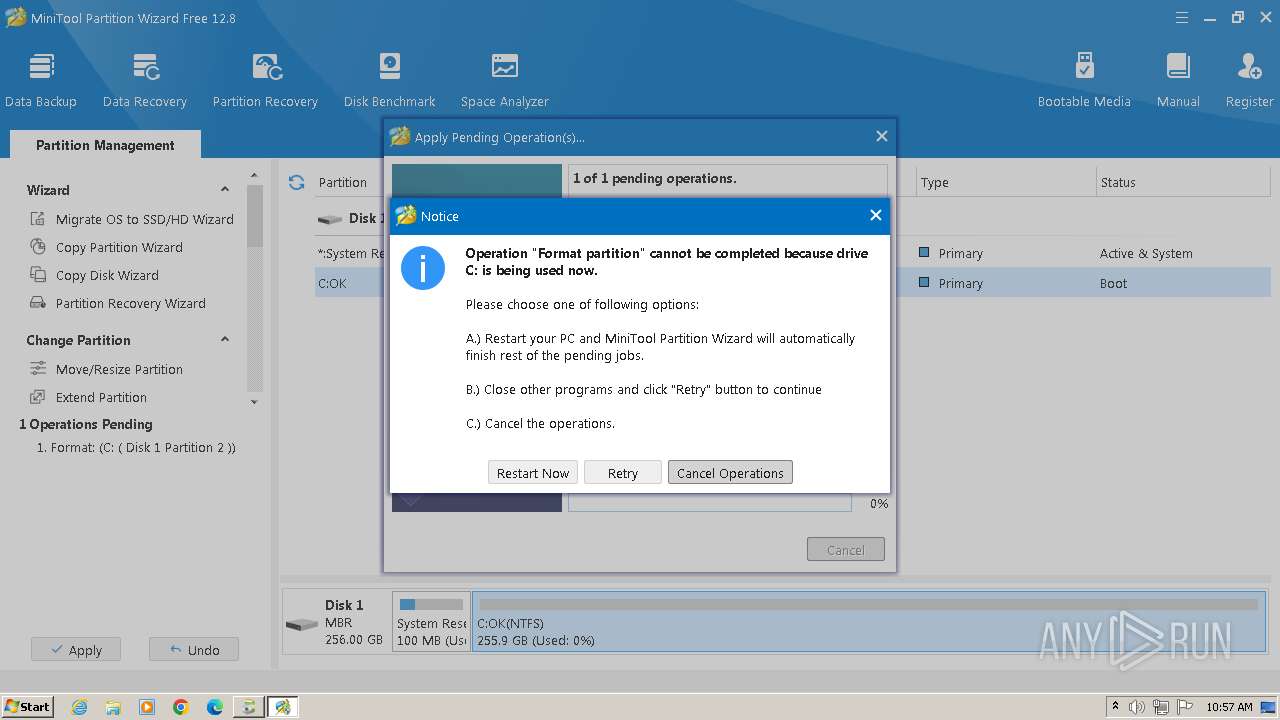
Task: Open the Partition Recovery Wizard
Action: coord(117,303)
